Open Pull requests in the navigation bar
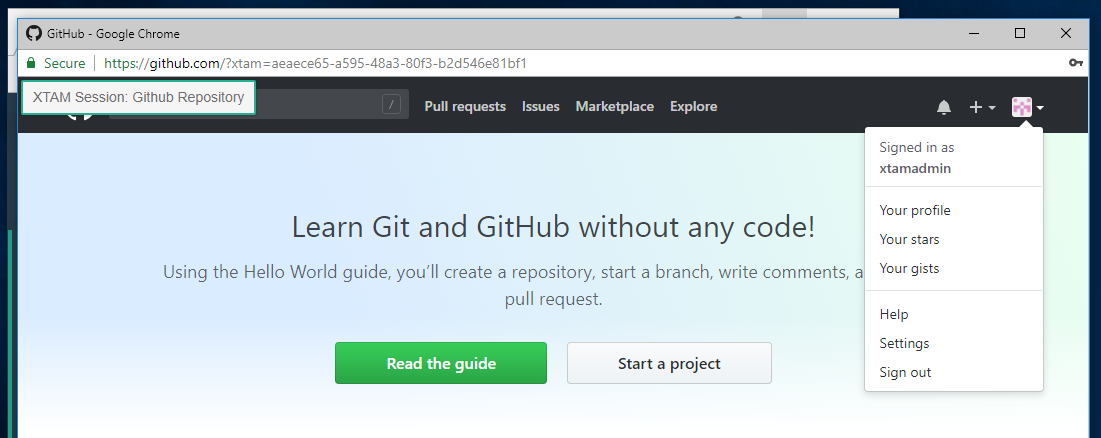The height and width of the screenshot is (438, 1101). coord(465,106)
